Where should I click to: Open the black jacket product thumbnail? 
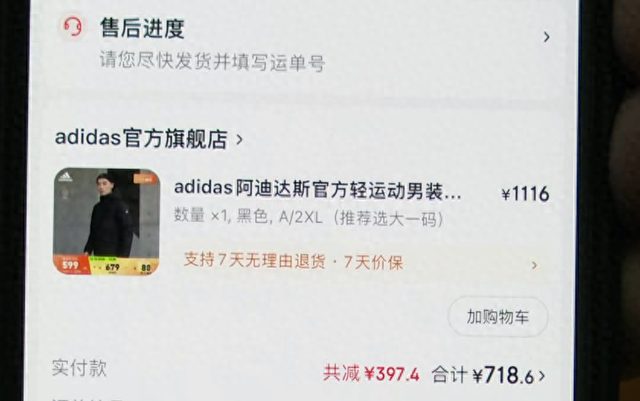point(107,221)
